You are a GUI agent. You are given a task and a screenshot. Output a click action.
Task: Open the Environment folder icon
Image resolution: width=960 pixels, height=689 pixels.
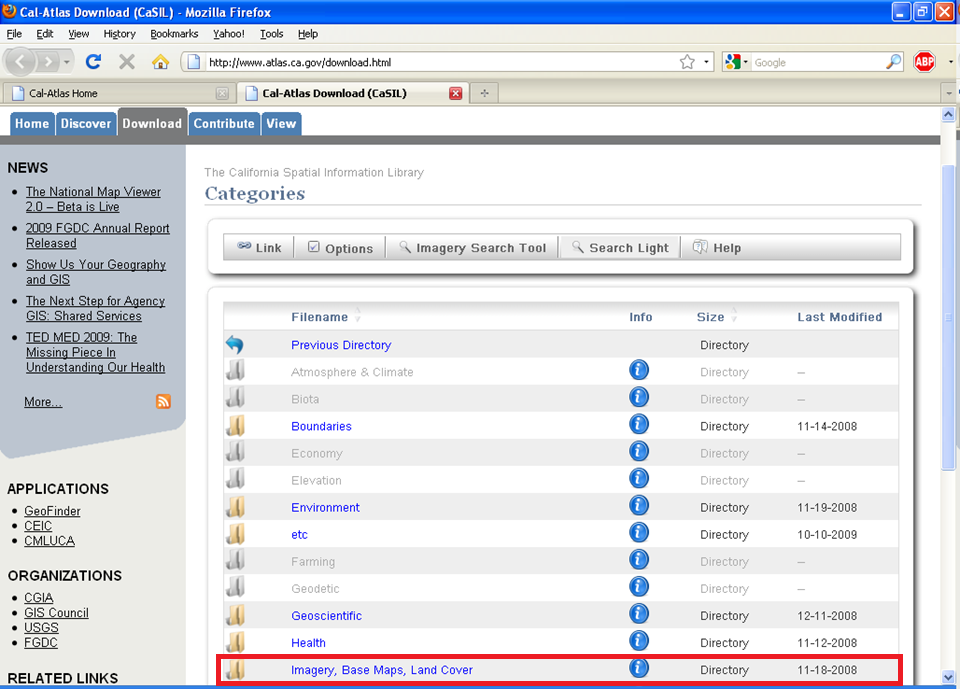point(236,507)
